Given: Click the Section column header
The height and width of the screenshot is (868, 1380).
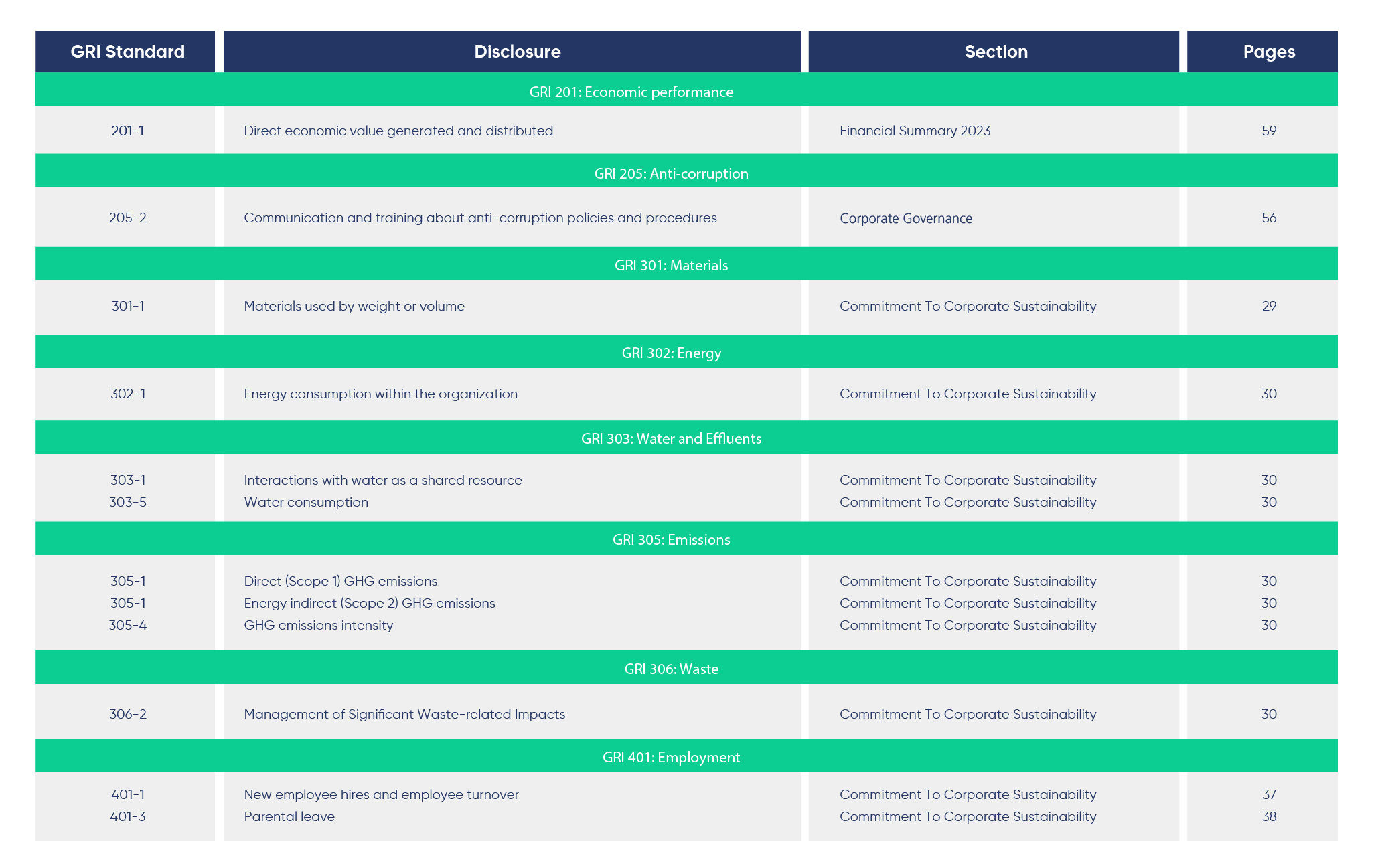Looking at the screenshot, I should (994, 52).
